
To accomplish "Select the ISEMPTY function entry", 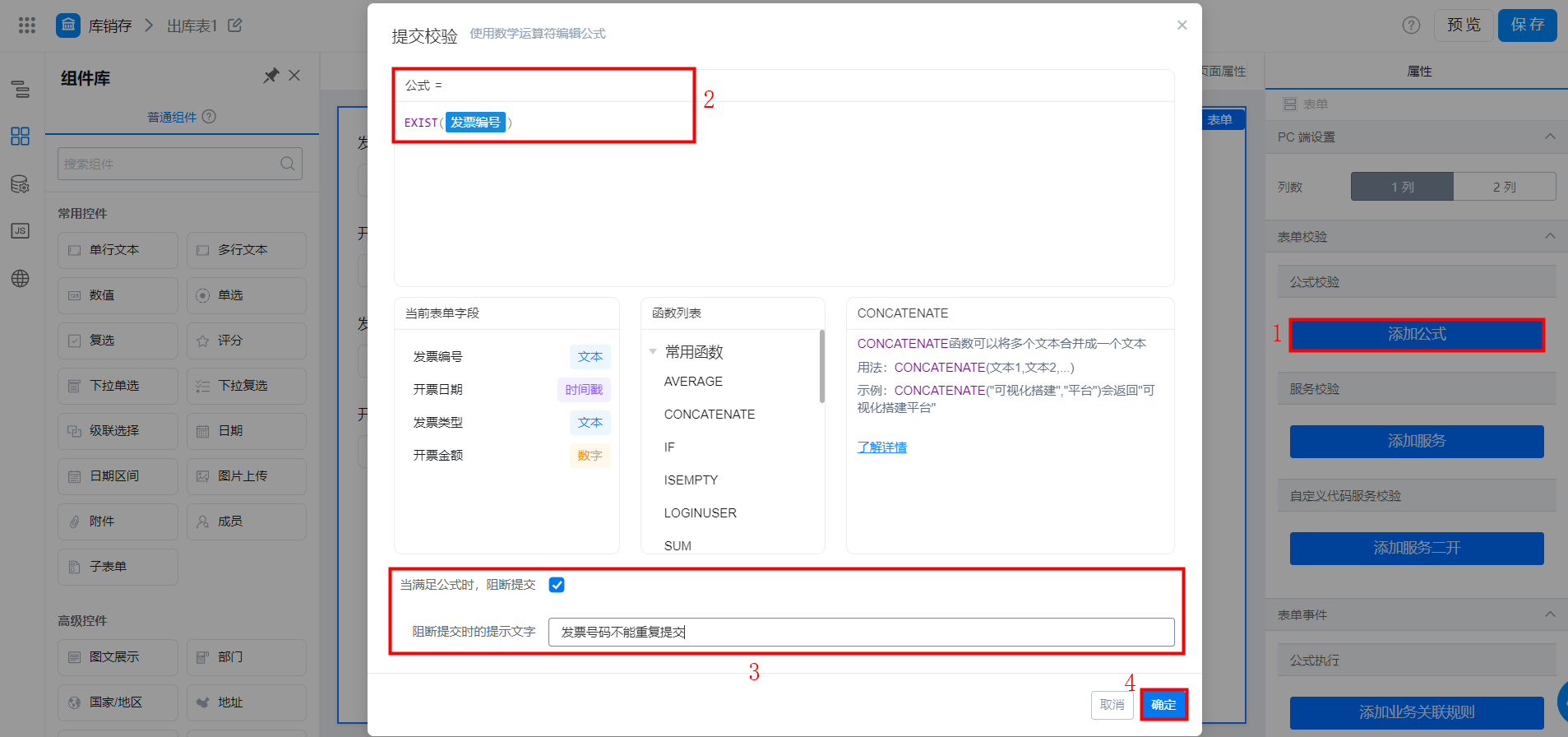I will pos(691,480).
